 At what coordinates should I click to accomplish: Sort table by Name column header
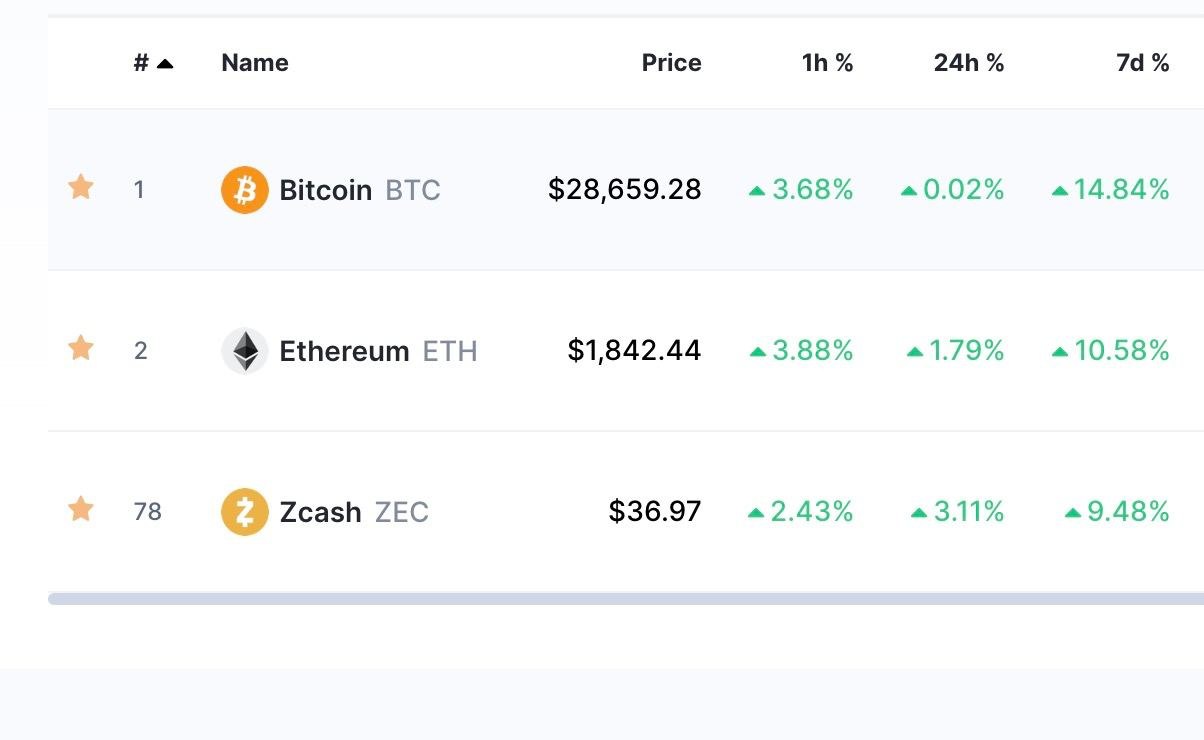coord(255,63)
